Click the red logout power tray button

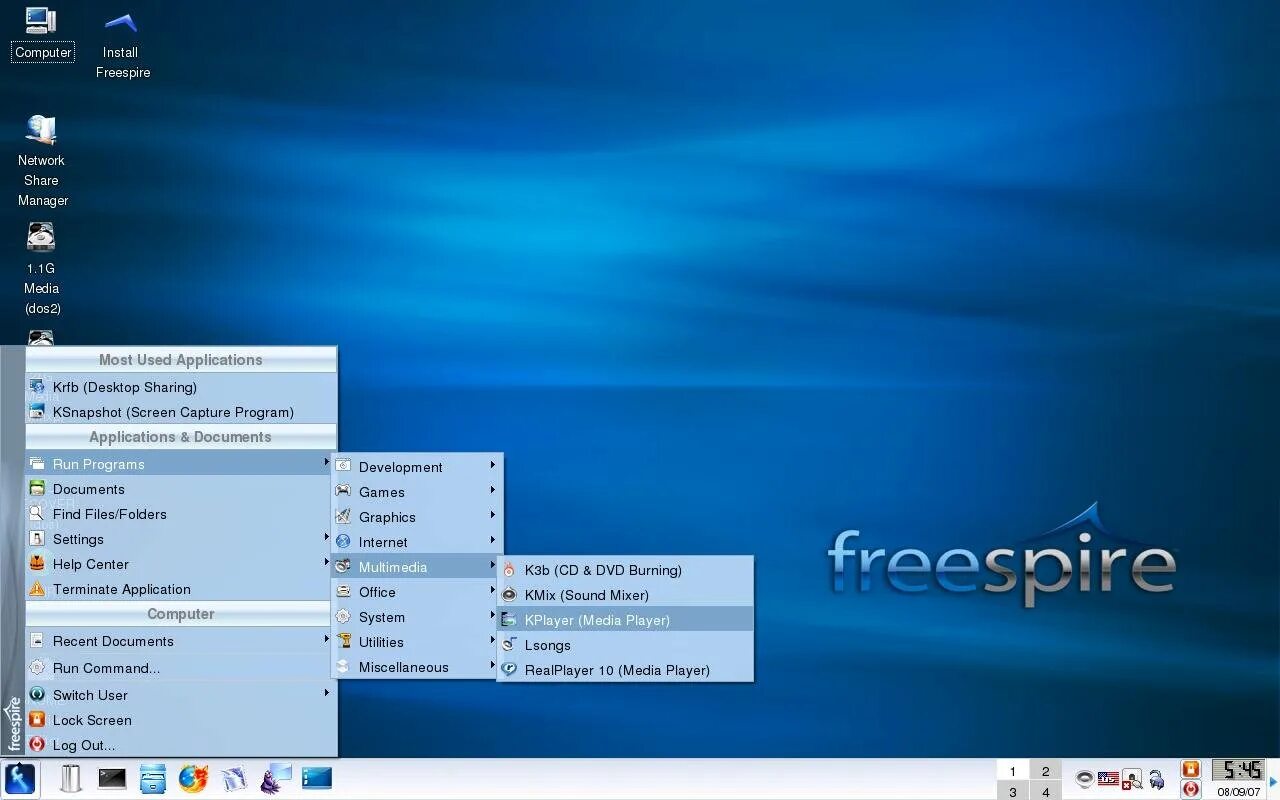[1190, 789]
